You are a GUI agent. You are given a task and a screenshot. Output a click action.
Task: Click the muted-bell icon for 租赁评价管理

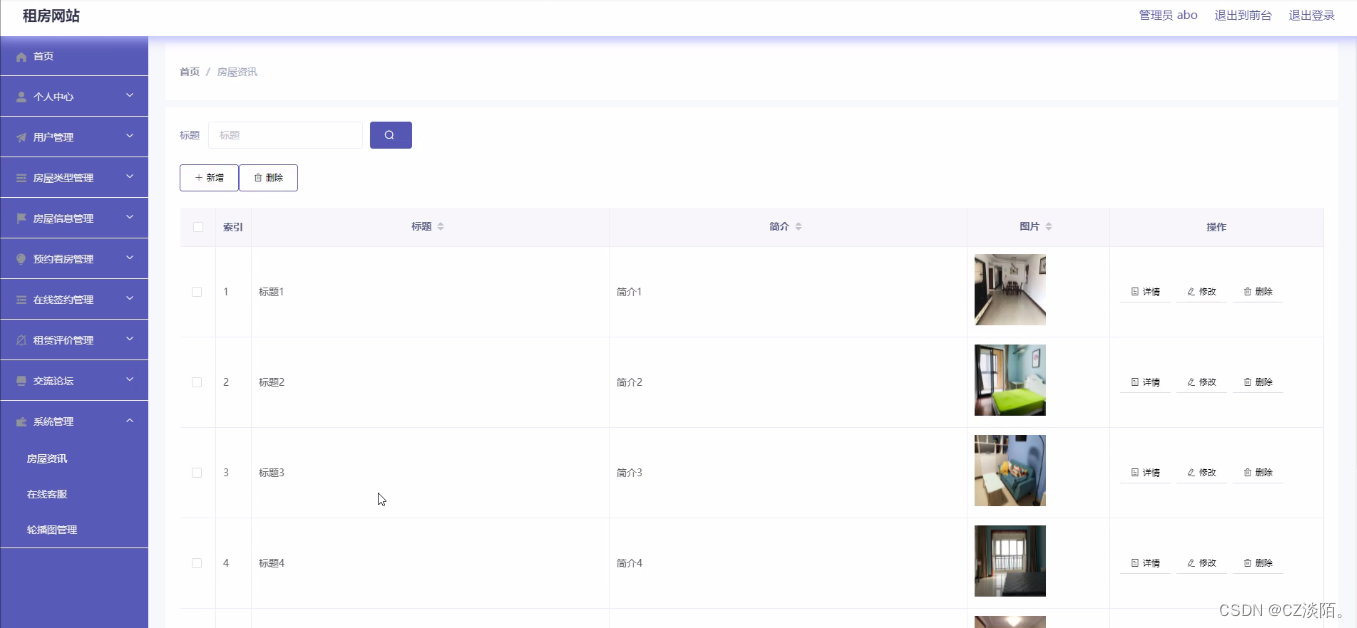click(21, 340)
